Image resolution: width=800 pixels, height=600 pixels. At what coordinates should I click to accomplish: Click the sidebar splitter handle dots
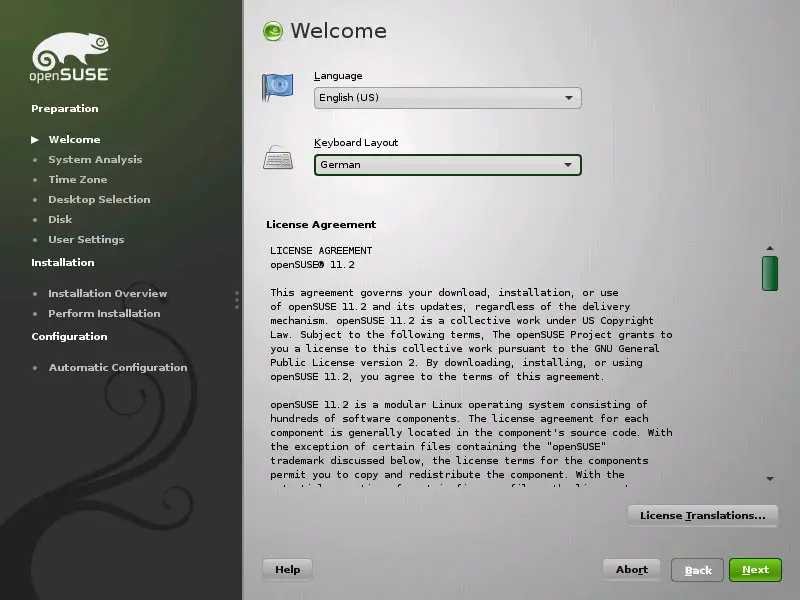click(x=237, y=300)
